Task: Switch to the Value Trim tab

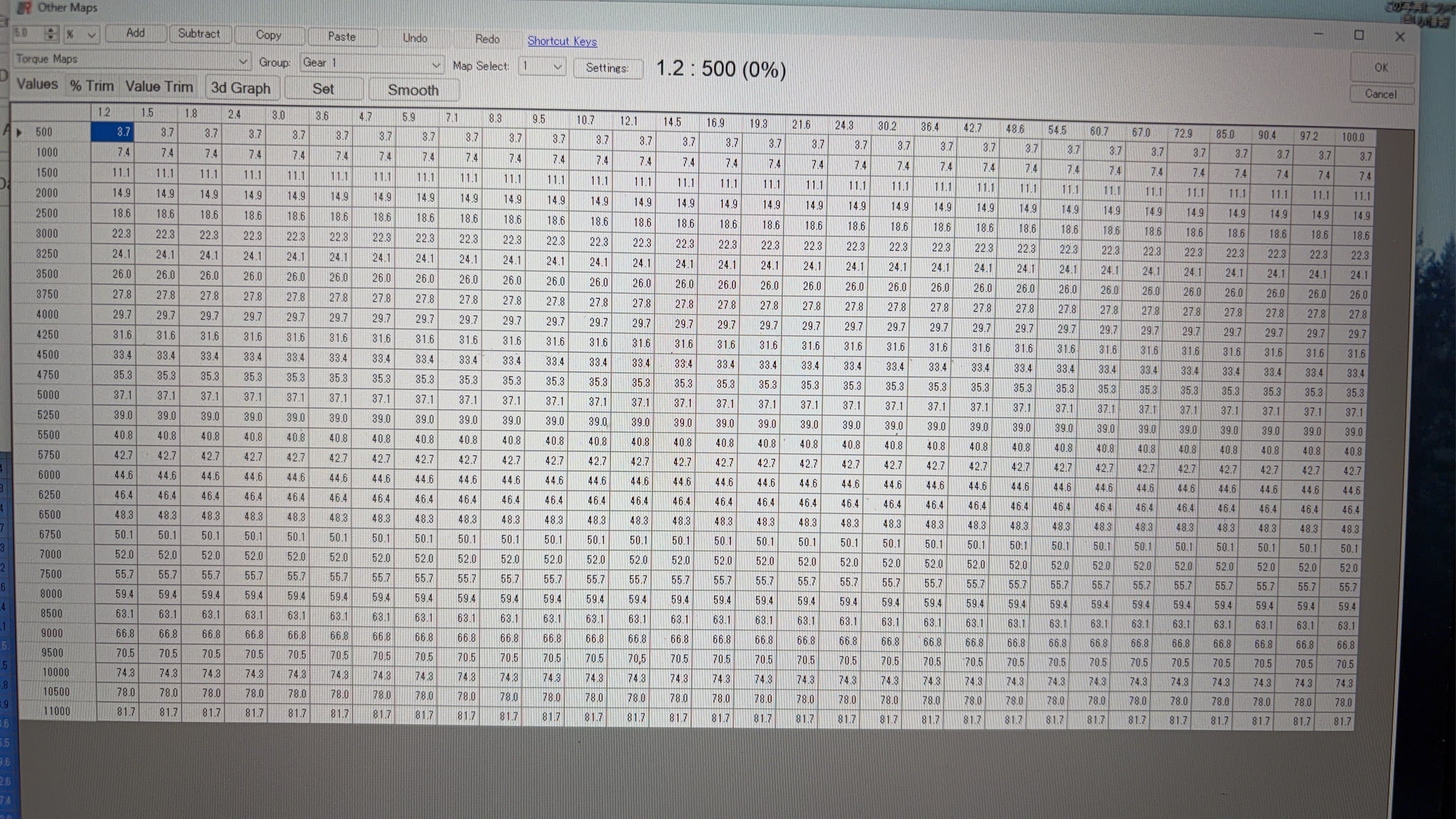Action: [x=159, y=87]
